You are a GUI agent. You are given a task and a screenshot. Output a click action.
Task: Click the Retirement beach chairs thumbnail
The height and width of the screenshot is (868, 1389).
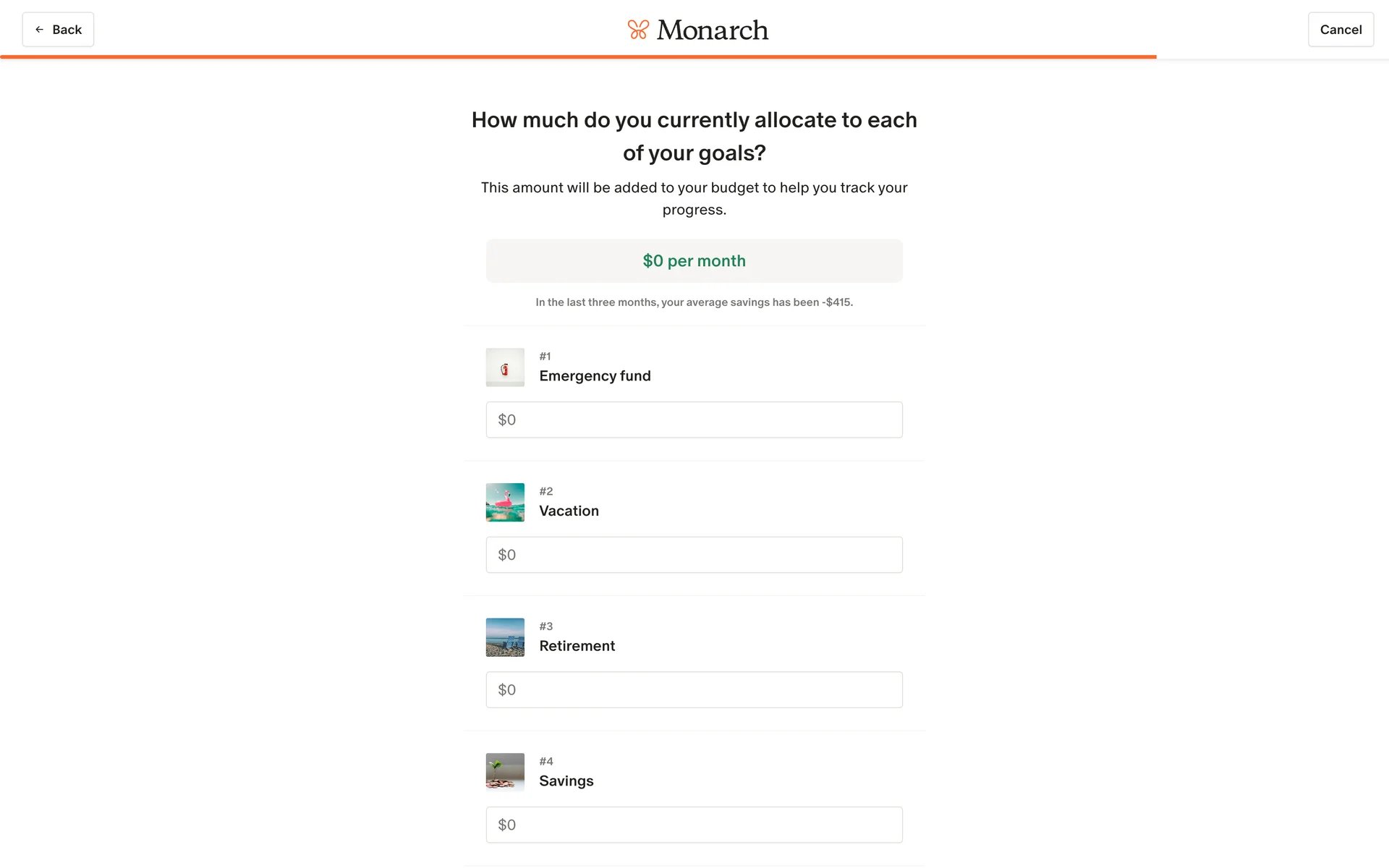[x=505, y=637]
